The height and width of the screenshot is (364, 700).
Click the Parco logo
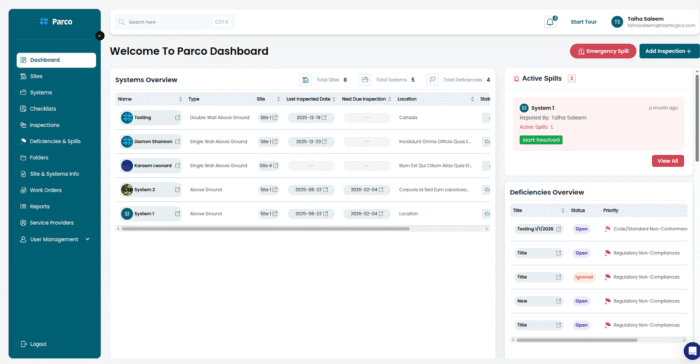click(56, 21)
